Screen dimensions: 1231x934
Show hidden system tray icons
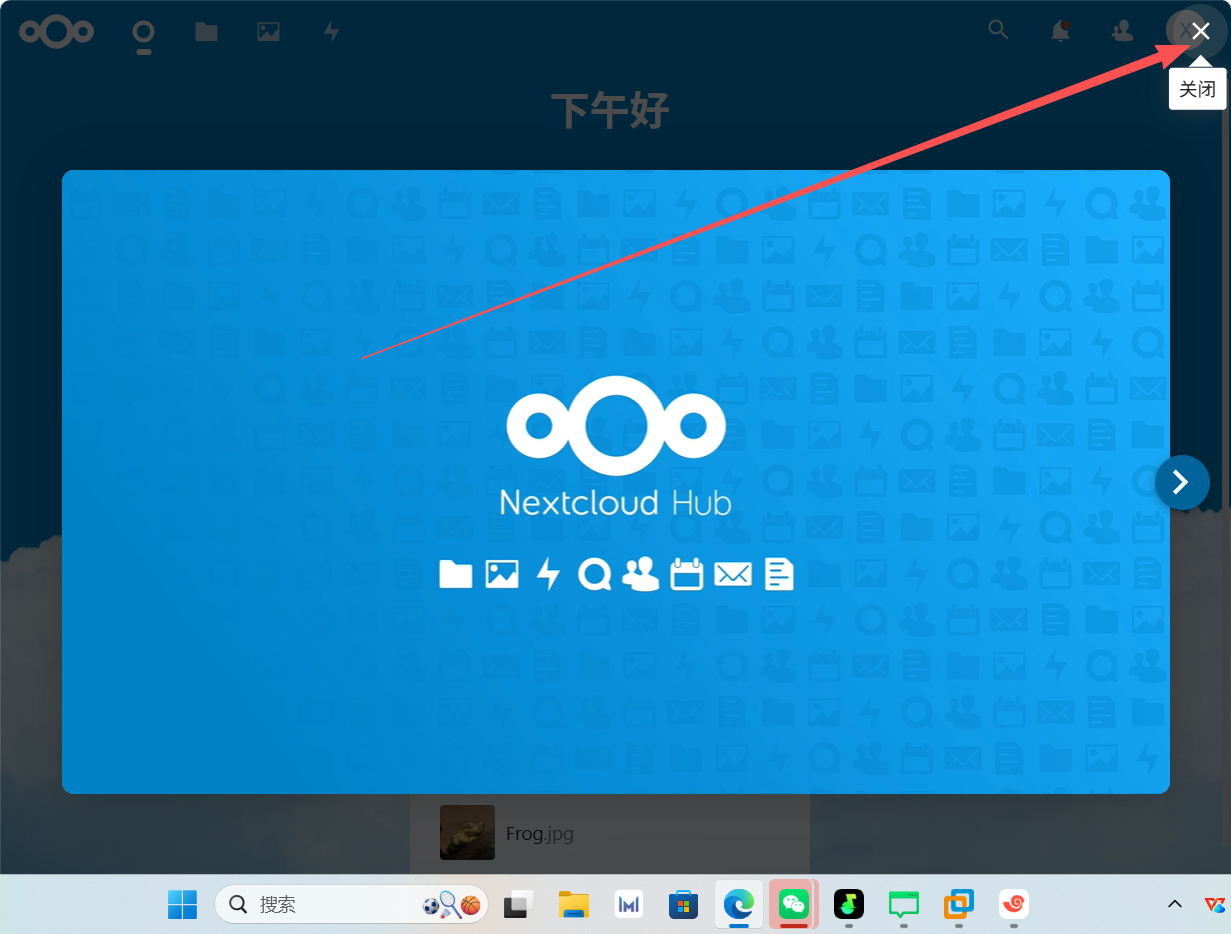[1175, 904]
